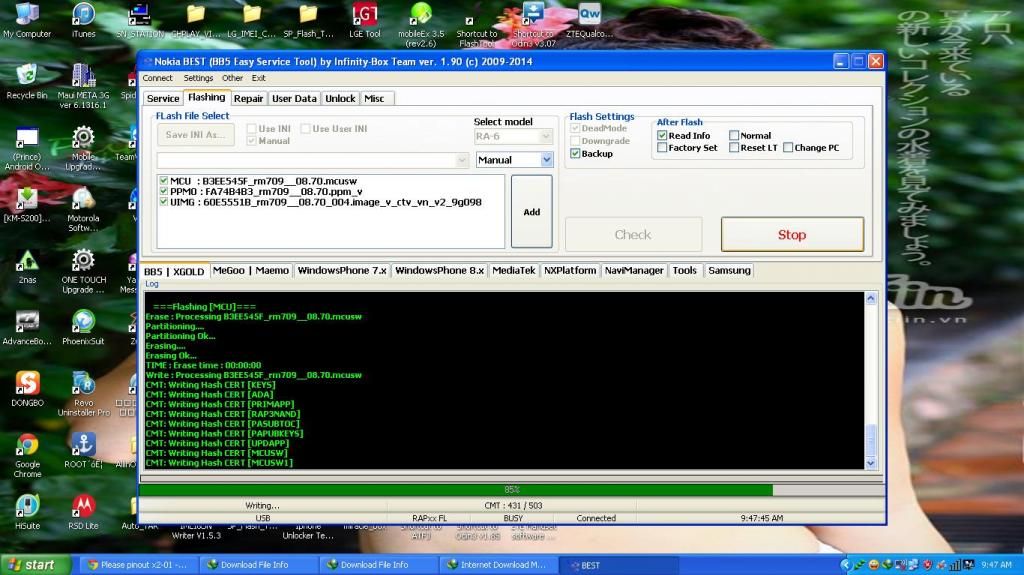Switch to the Misc tab
This screenshot has width=1024, height=575.
(x=374, y=98)
